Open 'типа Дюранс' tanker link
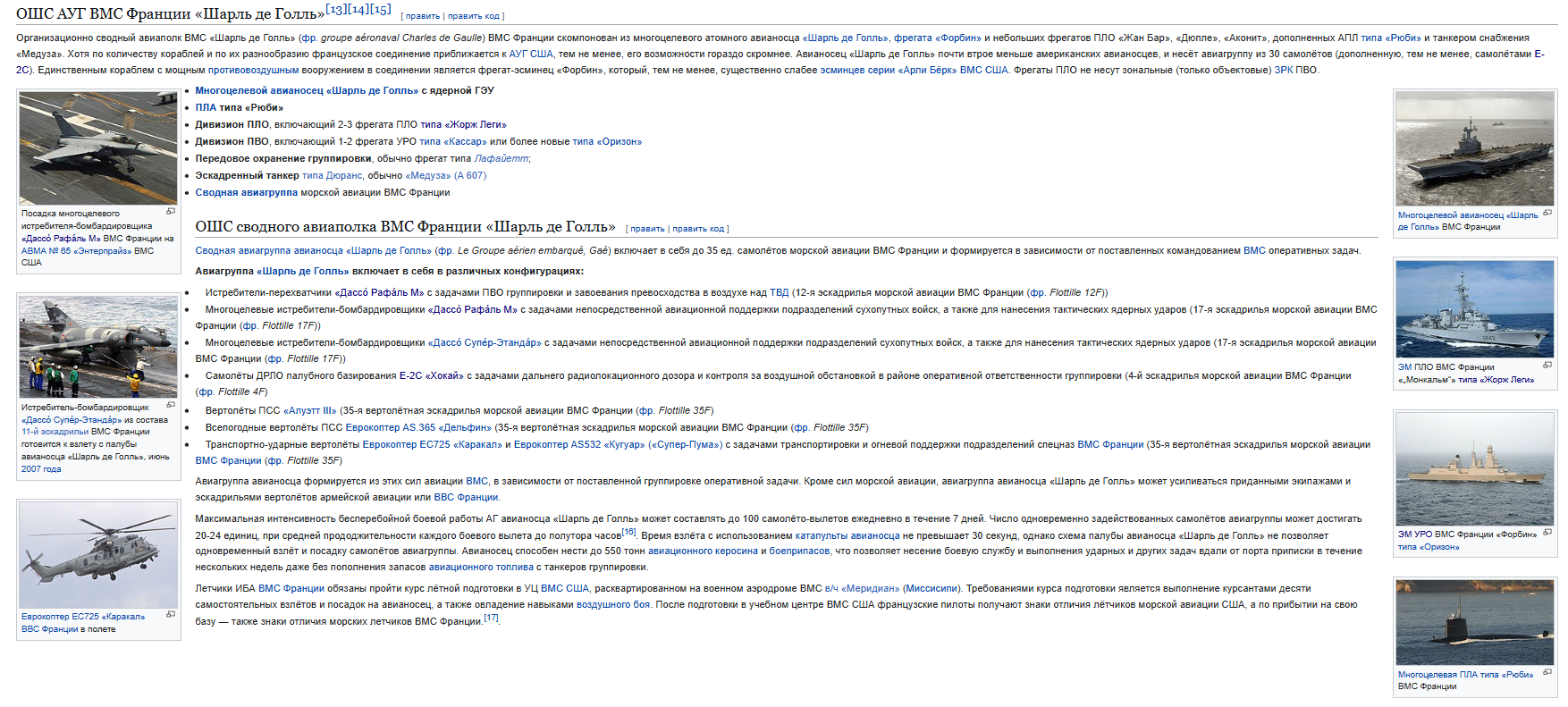 click(x=332, y=175)
